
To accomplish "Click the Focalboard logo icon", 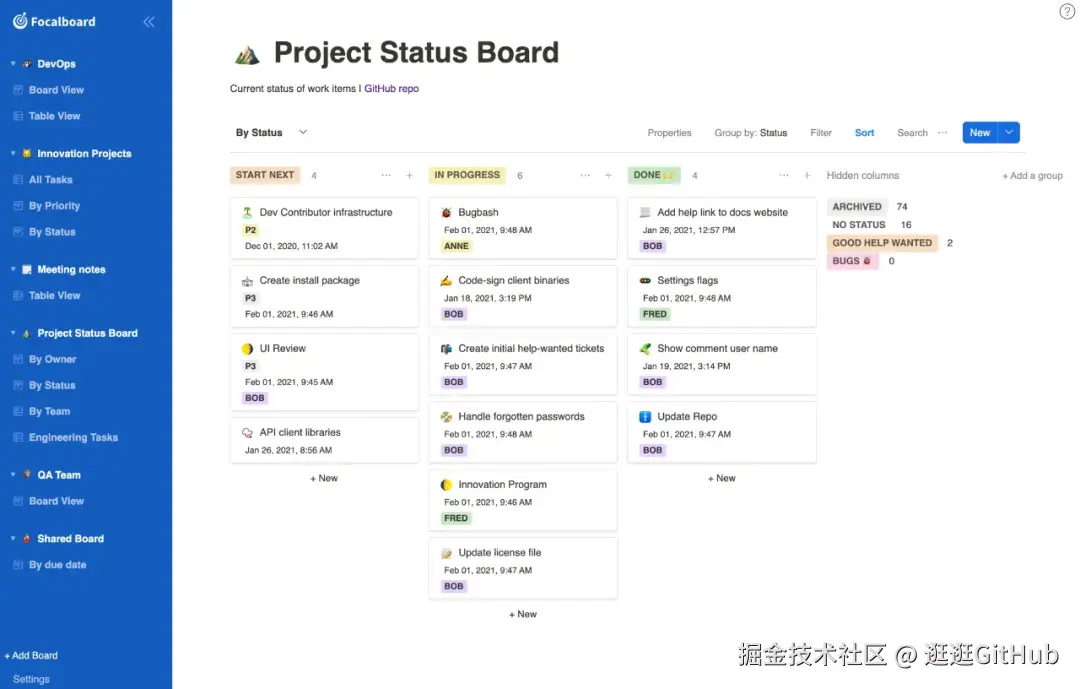I will point(20,21).
